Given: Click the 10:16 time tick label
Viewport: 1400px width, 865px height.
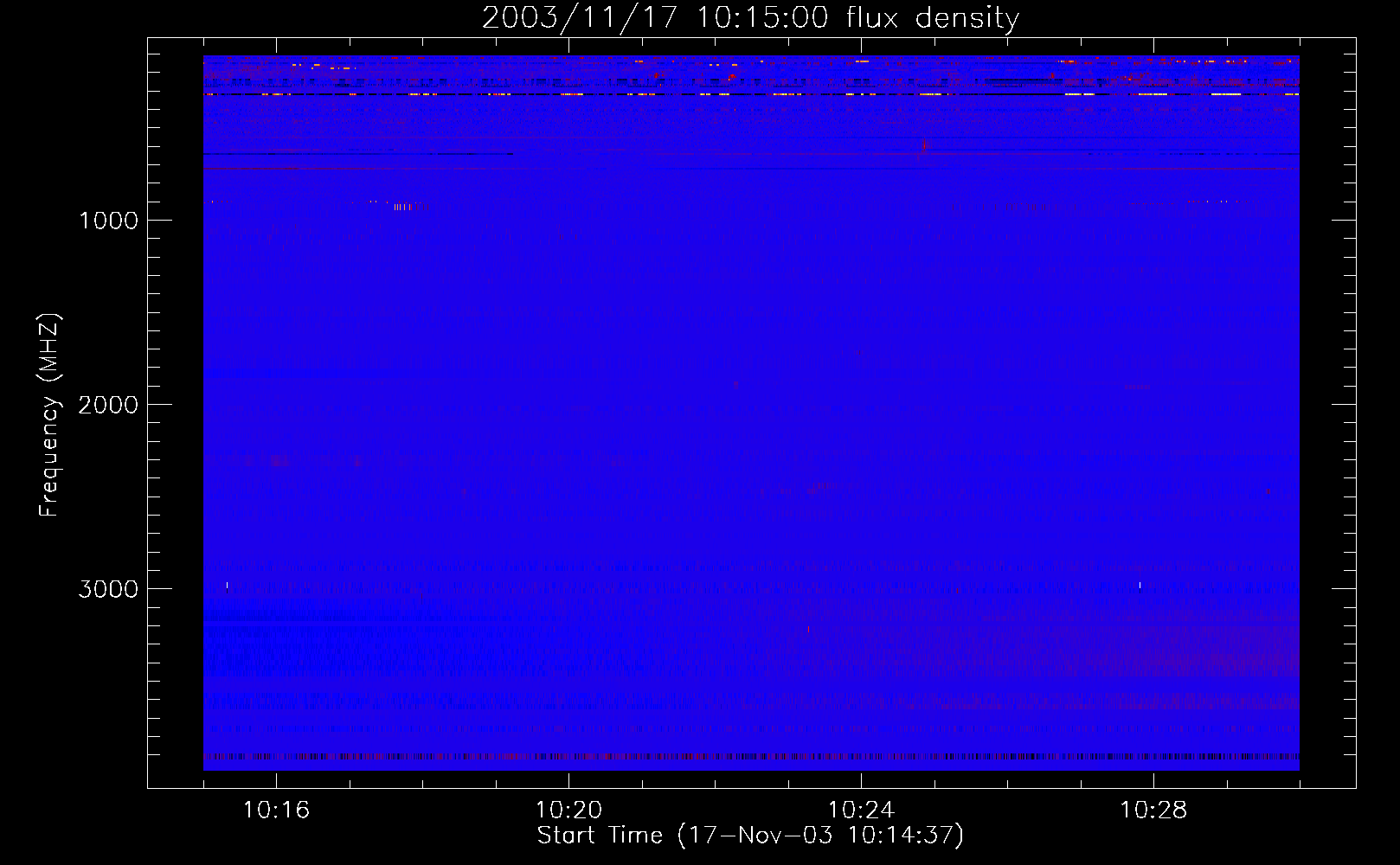Looking at the screenshot, I should click(276, 811).
